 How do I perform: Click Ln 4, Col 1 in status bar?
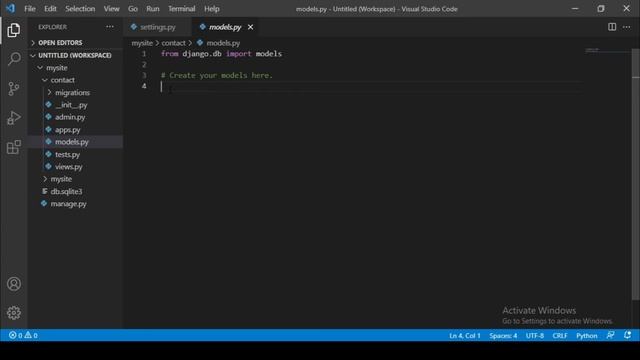pyautogui.click(x=464, y=336)
